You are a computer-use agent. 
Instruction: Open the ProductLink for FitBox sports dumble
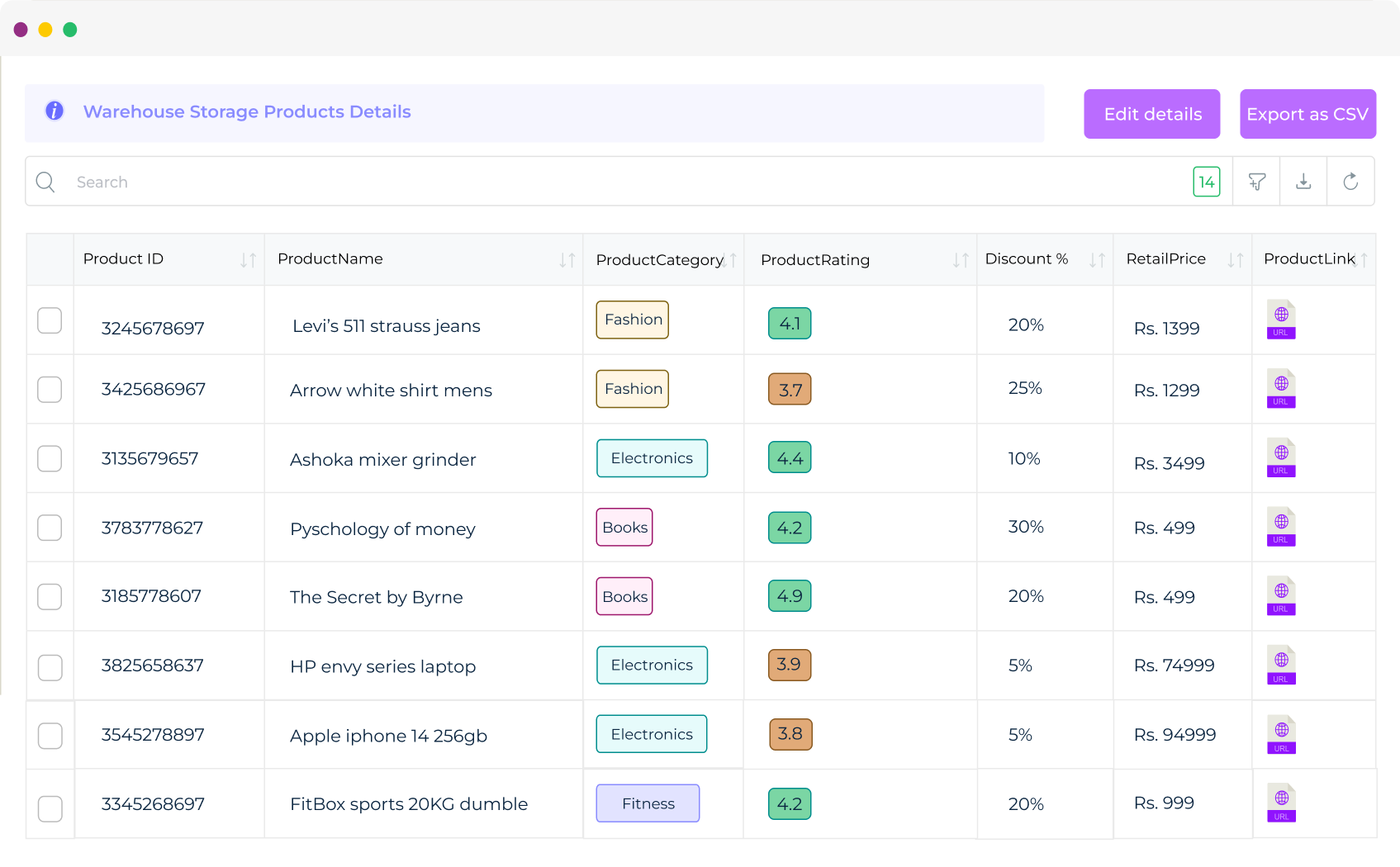point(1280,803)
